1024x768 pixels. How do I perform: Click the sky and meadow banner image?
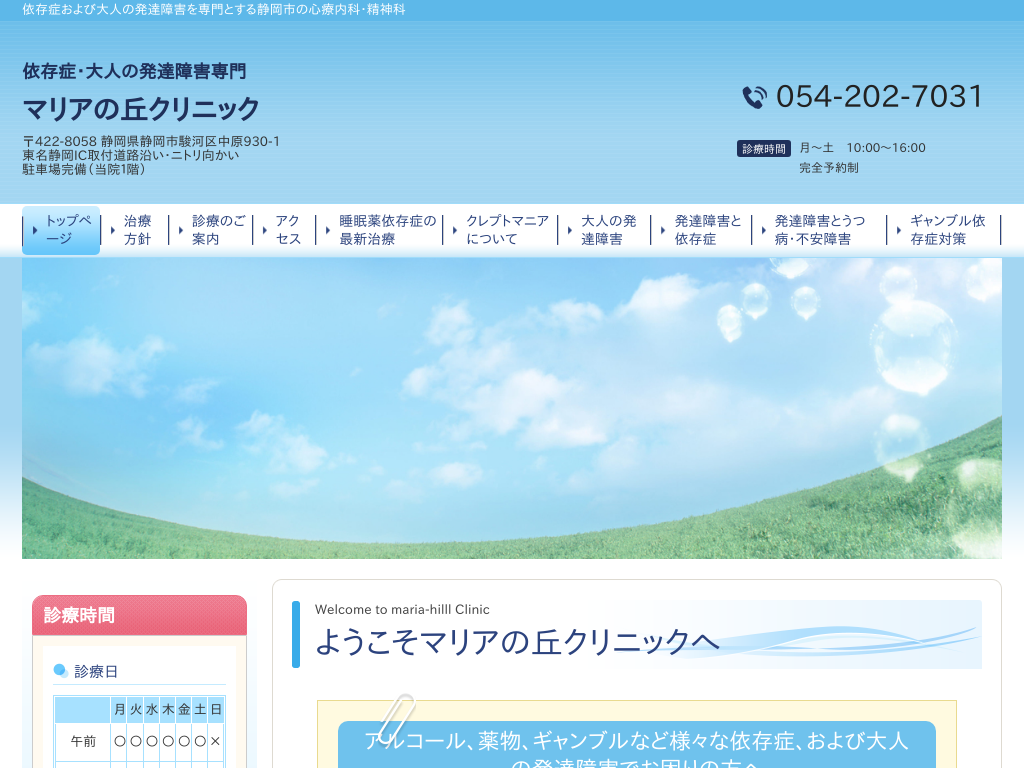tap(511, 408)
